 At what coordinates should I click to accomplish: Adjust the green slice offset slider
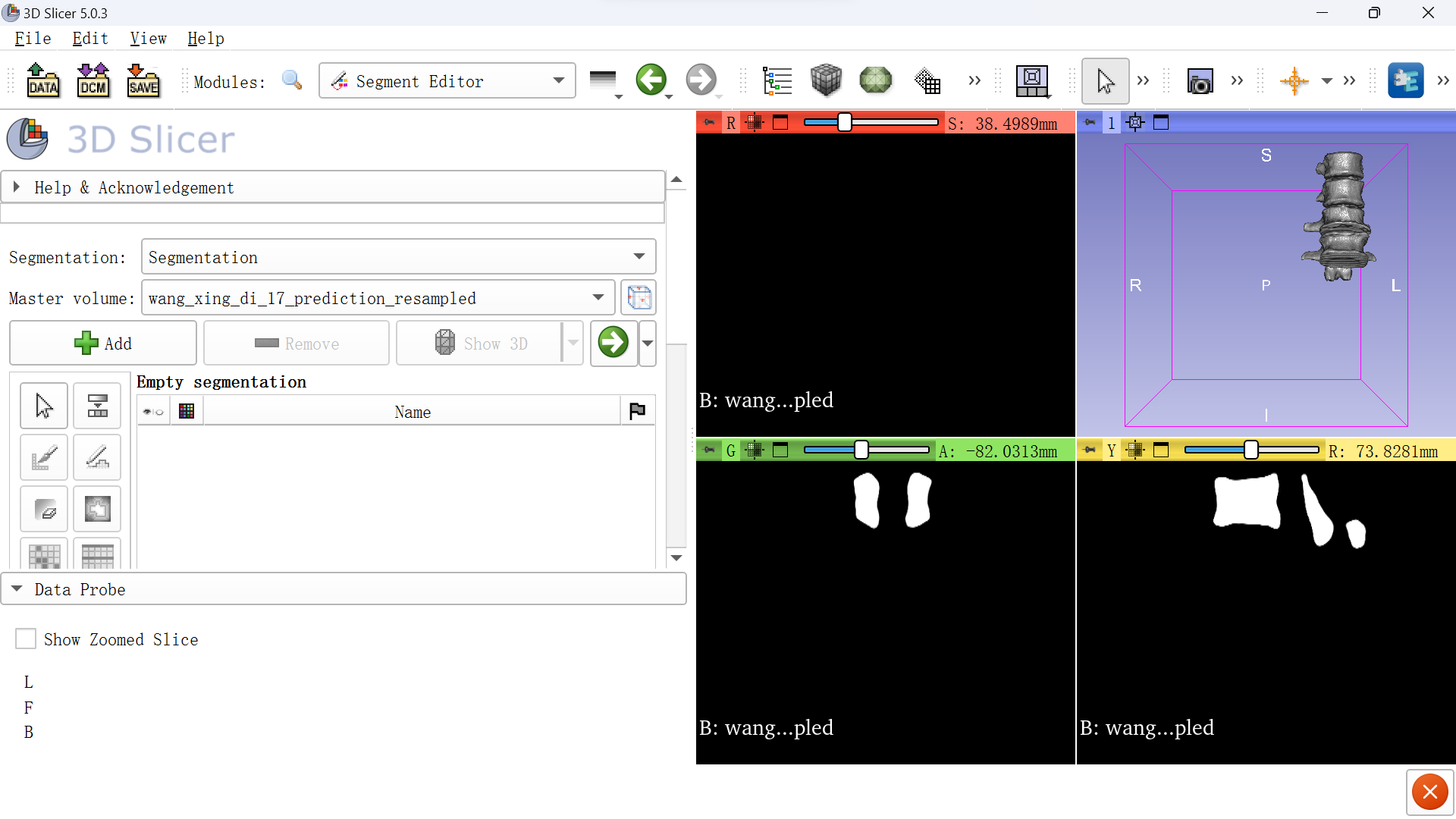866,450
